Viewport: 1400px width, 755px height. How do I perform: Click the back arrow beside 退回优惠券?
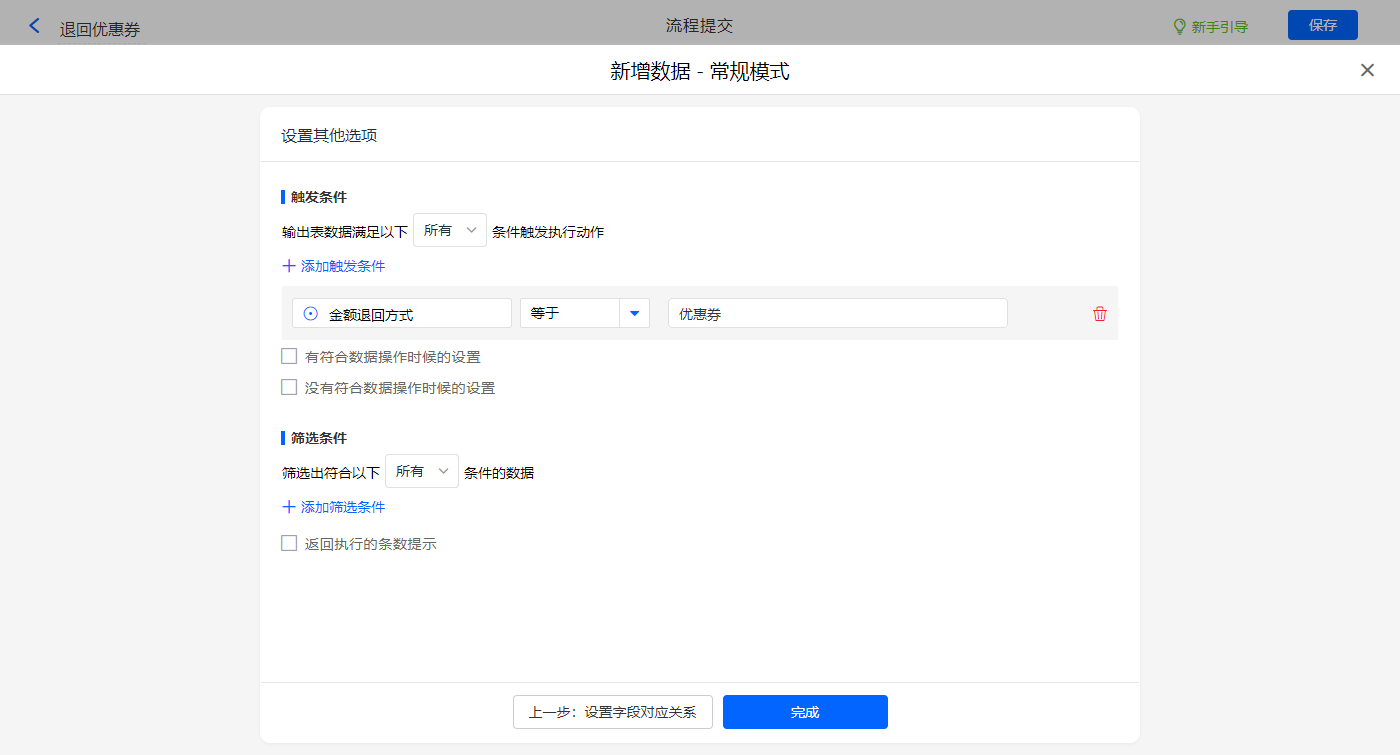(x=35, y=26)
